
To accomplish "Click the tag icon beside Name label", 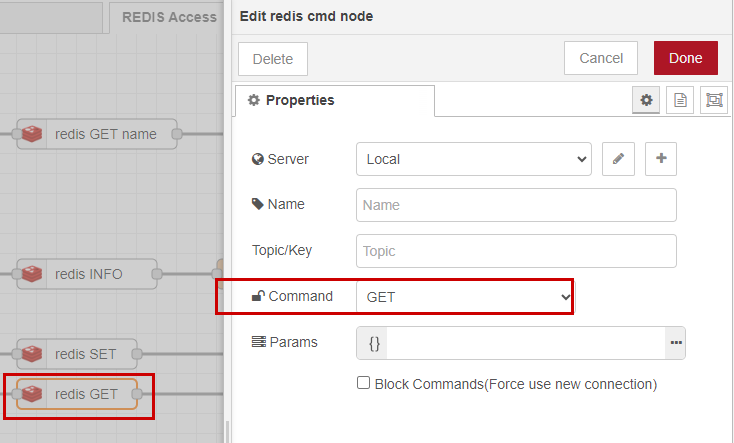I will pos(257,204).
